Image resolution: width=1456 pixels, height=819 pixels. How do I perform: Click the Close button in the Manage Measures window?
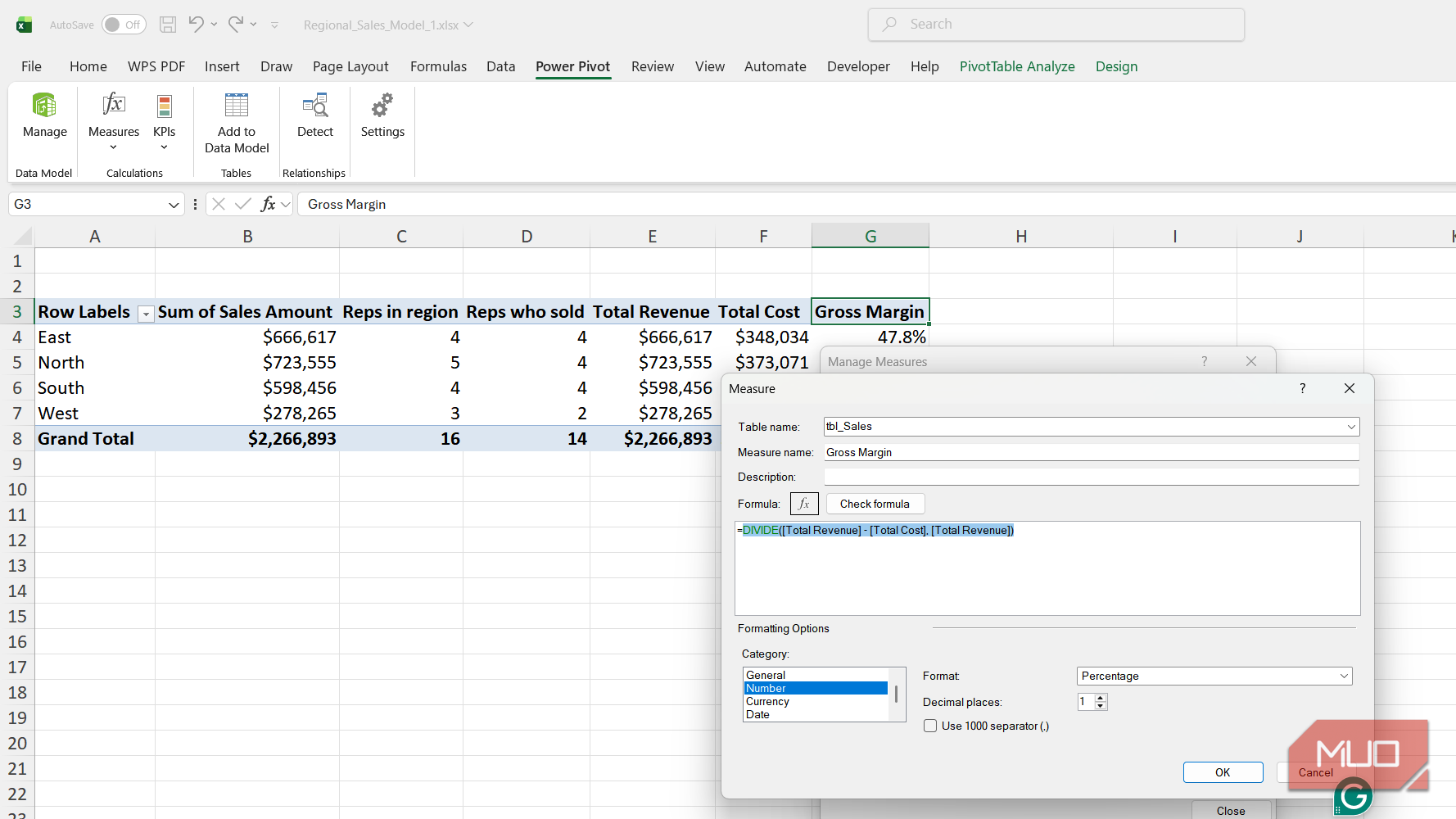1231,810
